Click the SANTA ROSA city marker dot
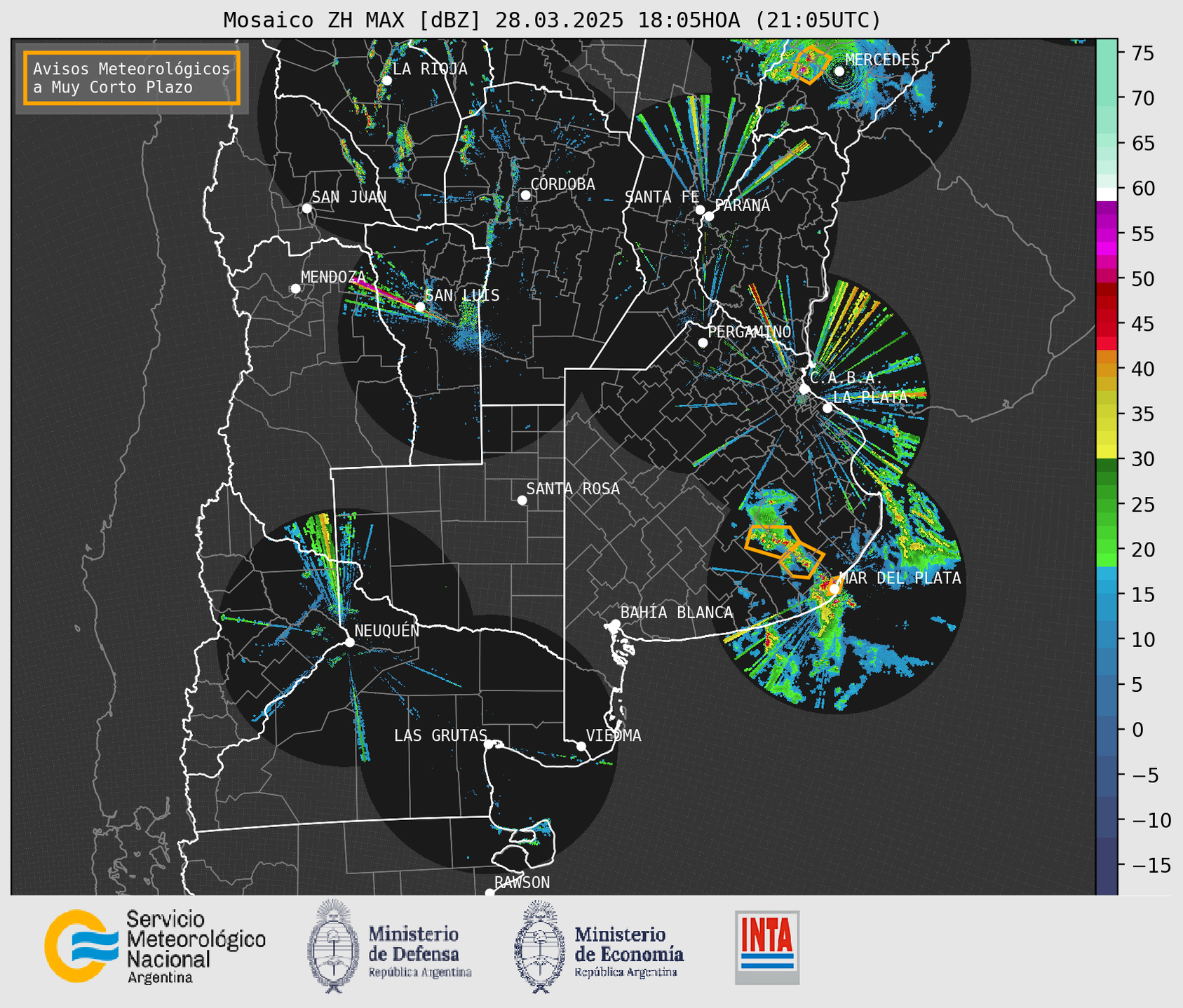The image size is (1183, 1008). [x=522, y=500]
